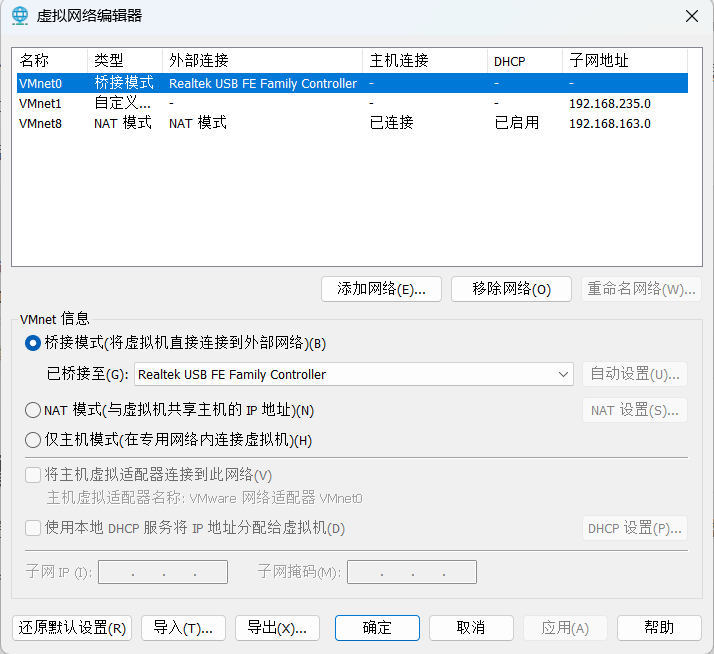
Task: Click the 应用(A) button
Action: [565, 628]
